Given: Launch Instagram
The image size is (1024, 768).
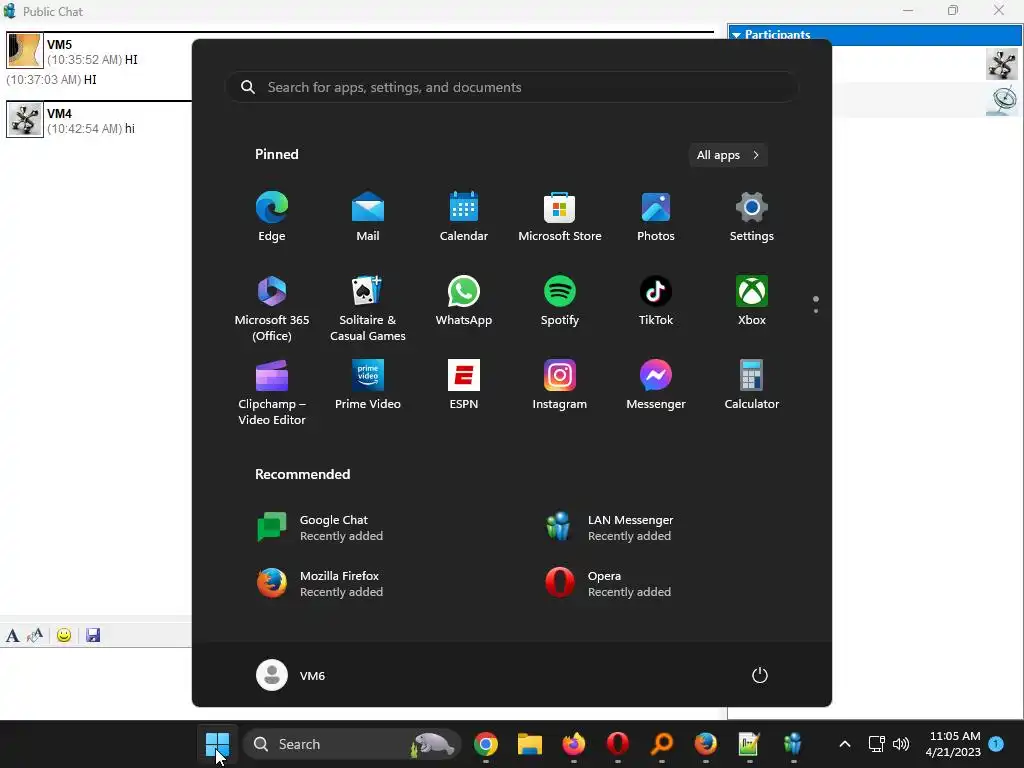Looking at the screenshot, I should 560,384.
